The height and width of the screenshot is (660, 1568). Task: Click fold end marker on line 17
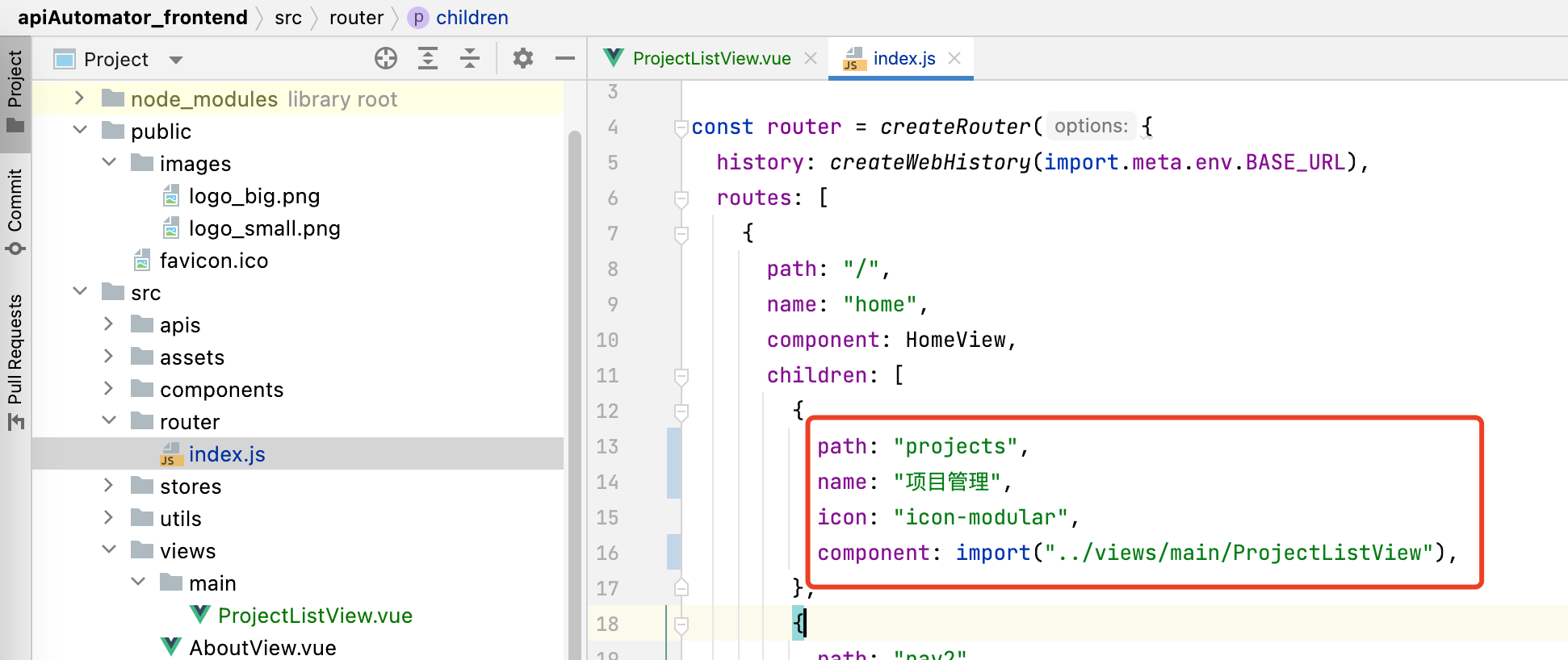[681, 587]
